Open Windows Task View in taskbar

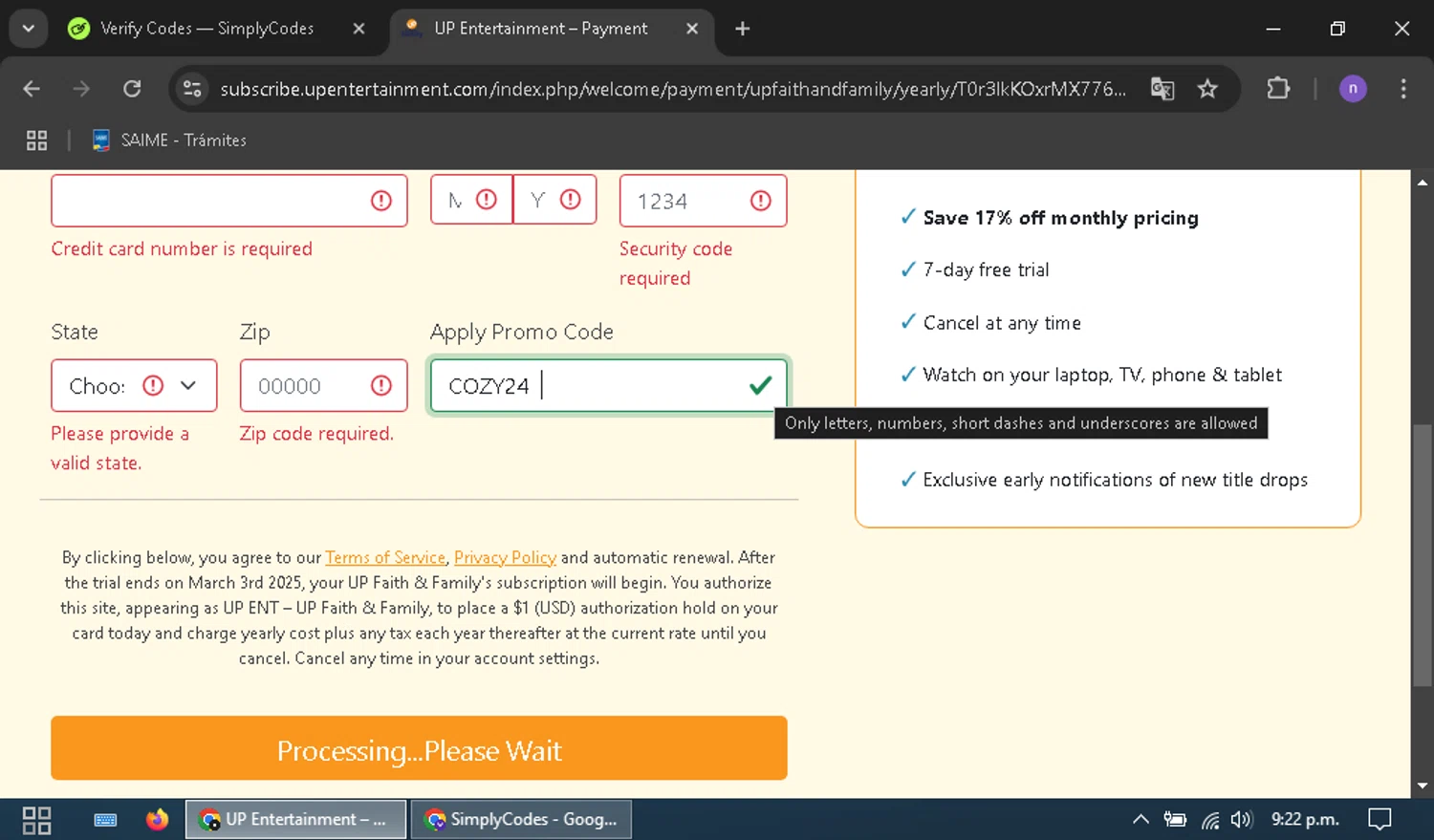pyautogui.click(x=36, y=820)
